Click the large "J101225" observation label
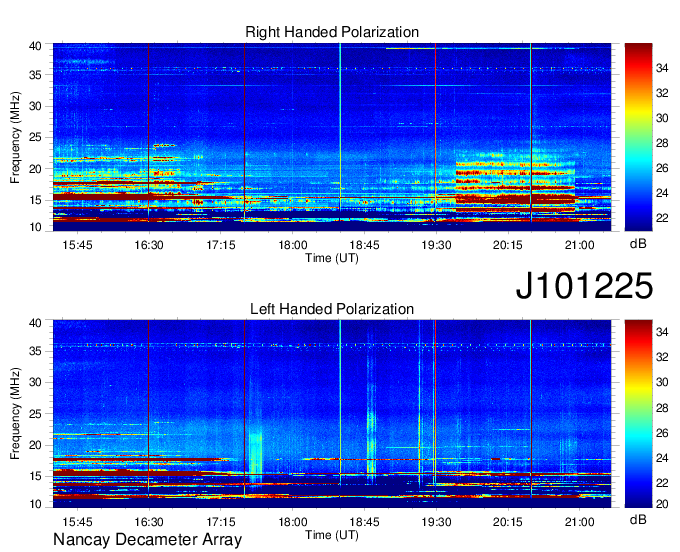This screenshot has width=680, height=552. (584, 286)
